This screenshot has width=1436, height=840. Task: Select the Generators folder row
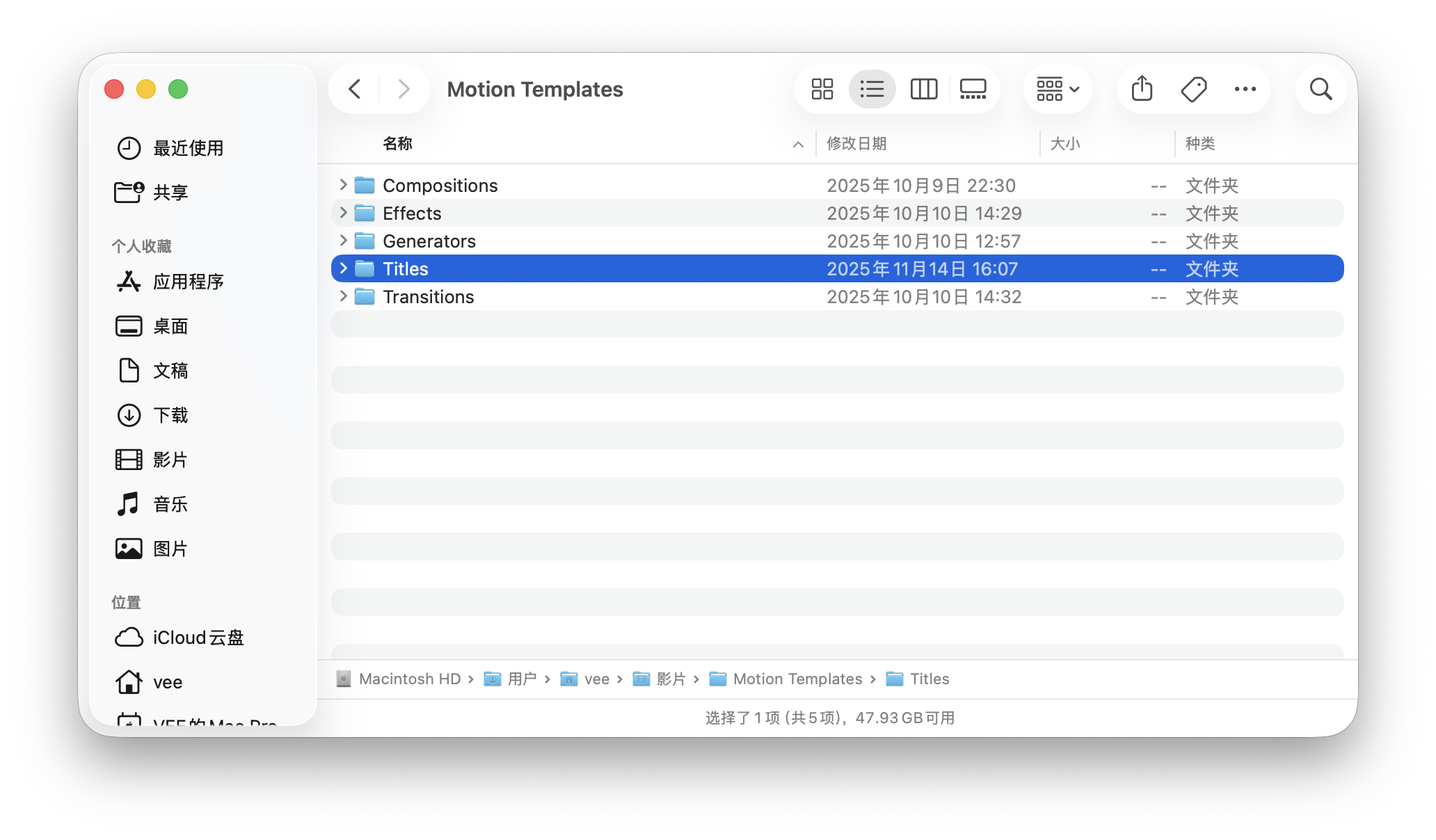(x=429, y=241)
